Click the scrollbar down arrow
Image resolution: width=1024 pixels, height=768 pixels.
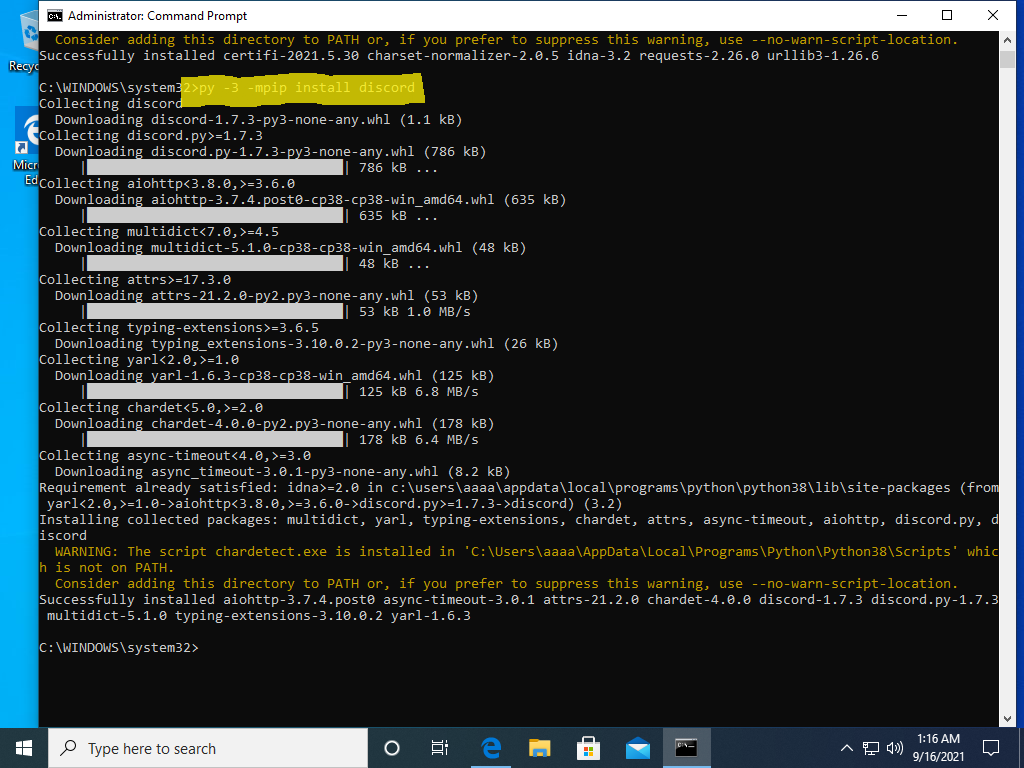pos(1006,718)
